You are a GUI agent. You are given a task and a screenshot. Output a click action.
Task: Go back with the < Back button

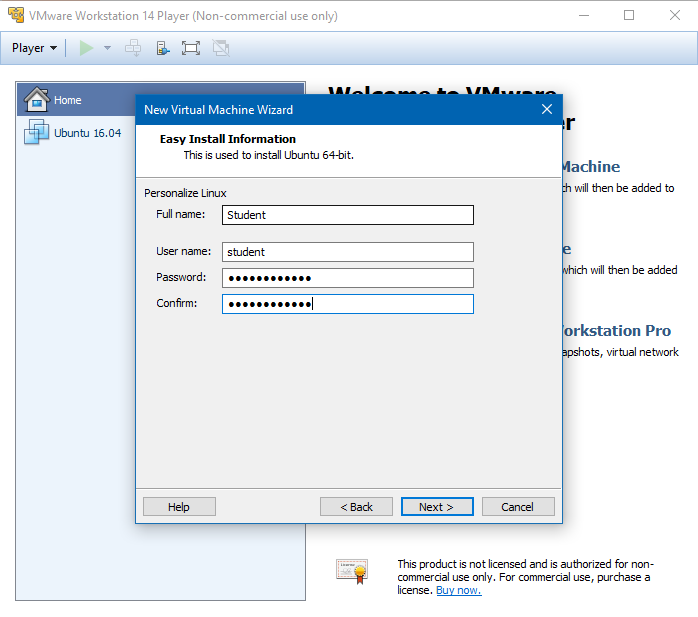coord(356,507)
